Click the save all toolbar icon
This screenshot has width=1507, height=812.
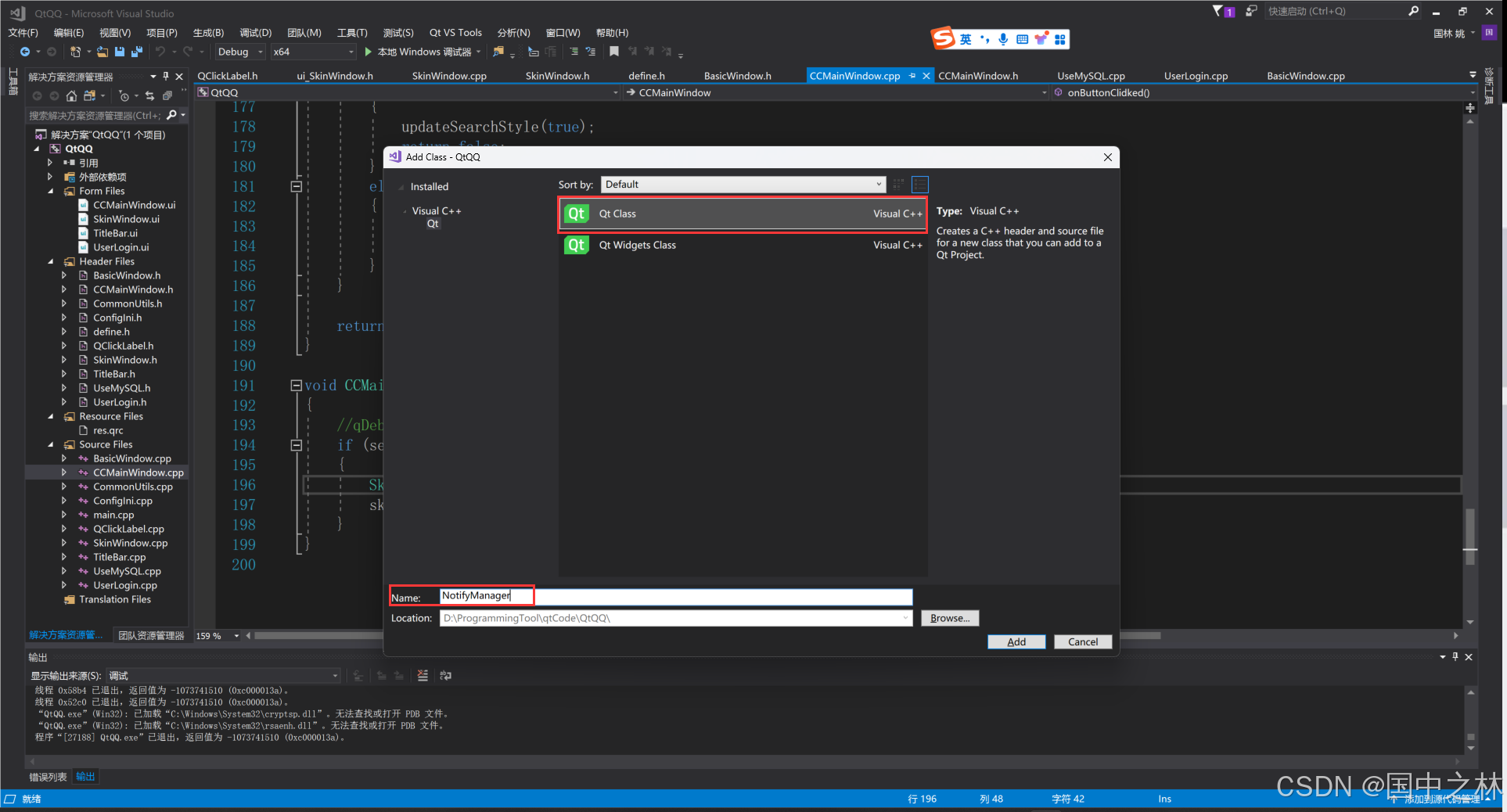(x=137, y=52)
